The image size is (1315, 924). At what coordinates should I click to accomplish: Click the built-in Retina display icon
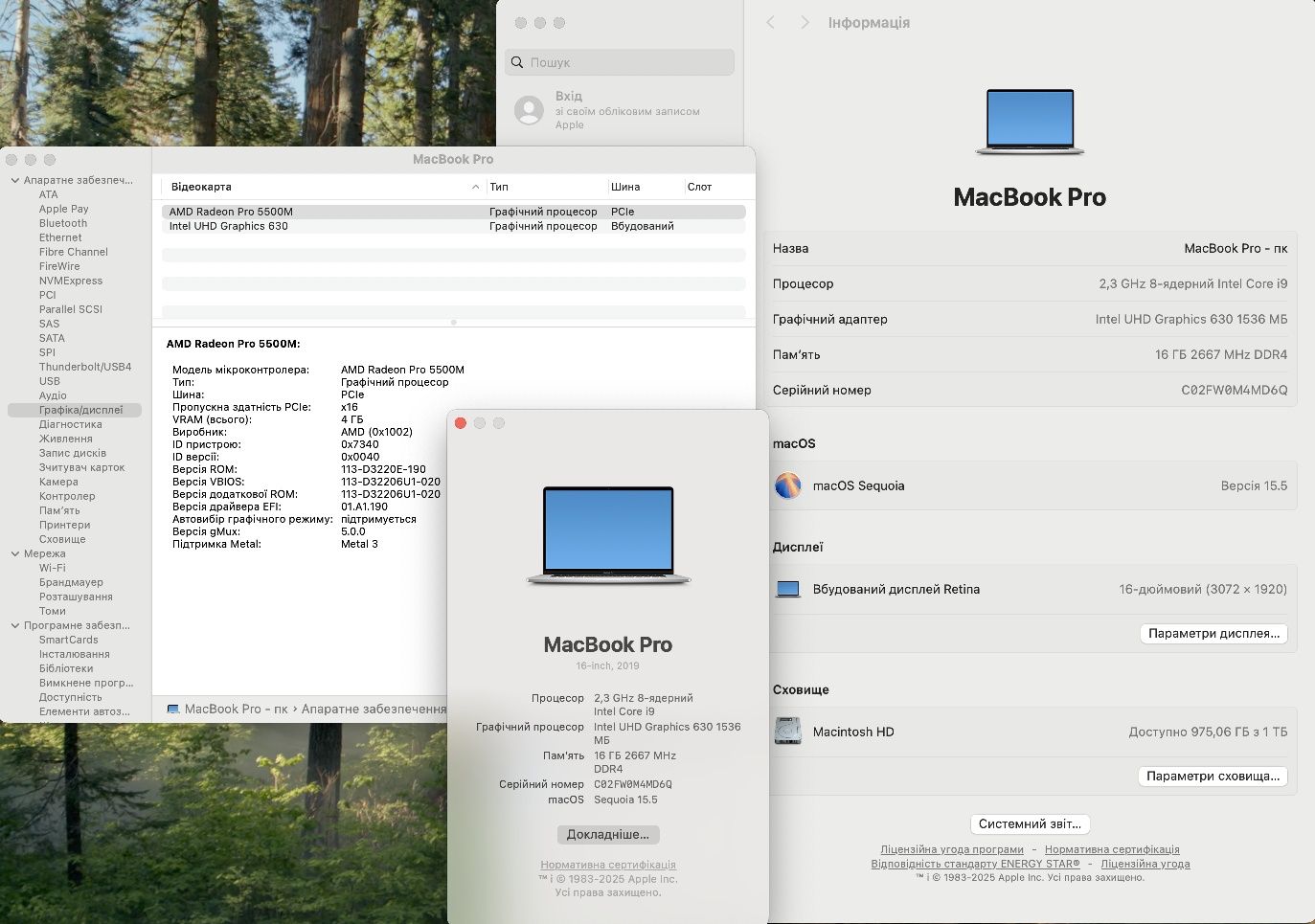tap(787, 589)
